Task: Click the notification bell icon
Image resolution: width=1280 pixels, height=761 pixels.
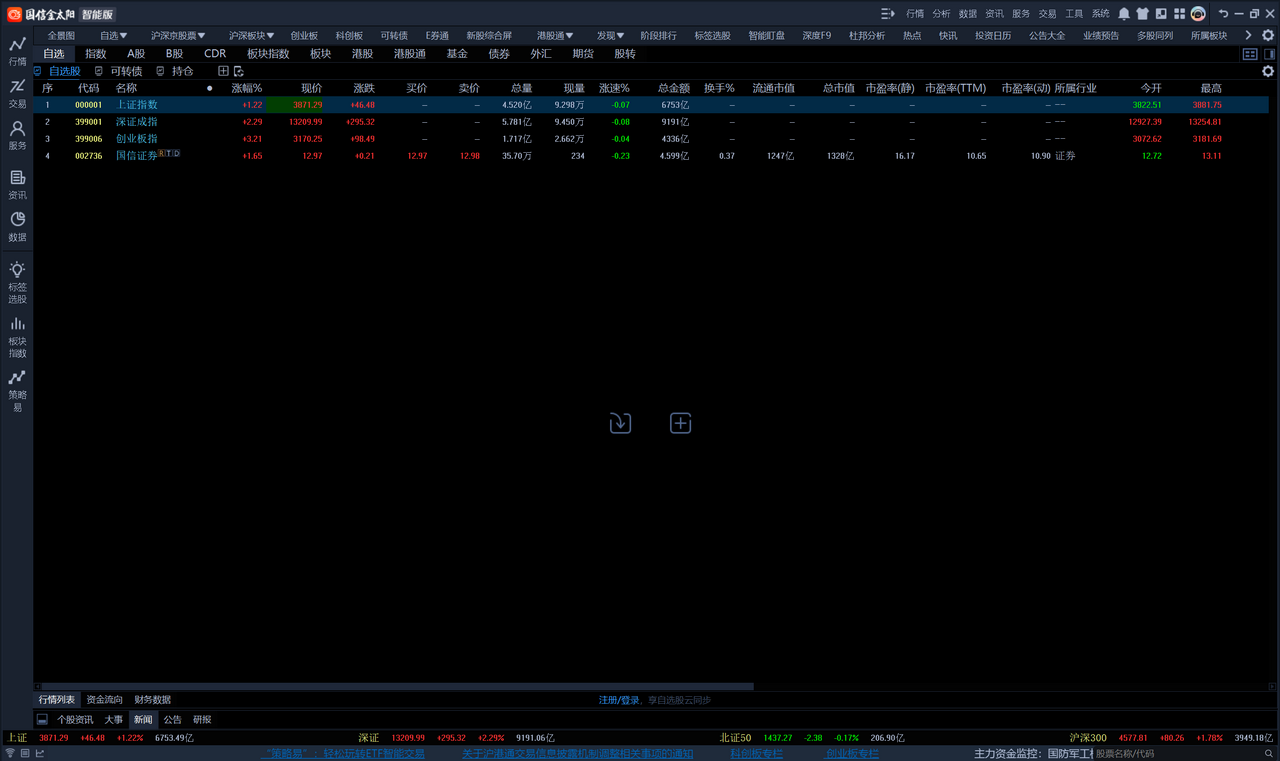Action: click(x=1123, y=14)
